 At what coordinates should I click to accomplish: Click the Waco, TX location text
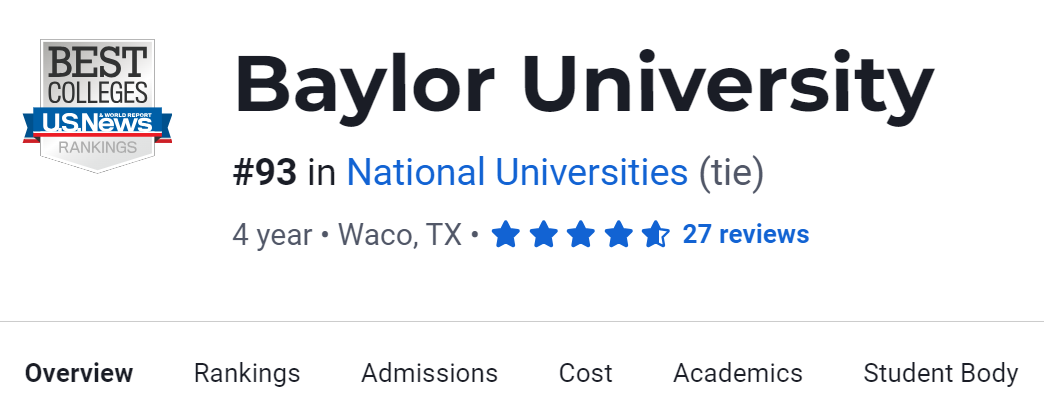coord(400,235)
